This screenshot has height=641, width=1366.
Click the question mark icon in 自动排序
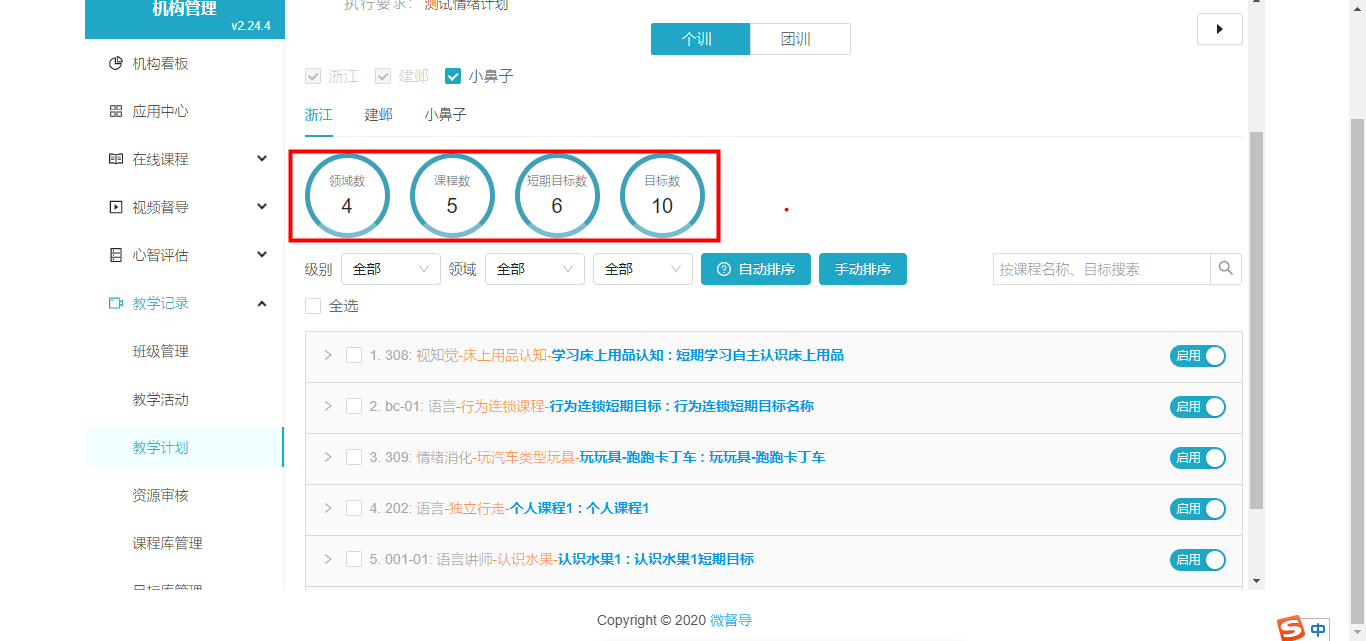coord(723,270)
